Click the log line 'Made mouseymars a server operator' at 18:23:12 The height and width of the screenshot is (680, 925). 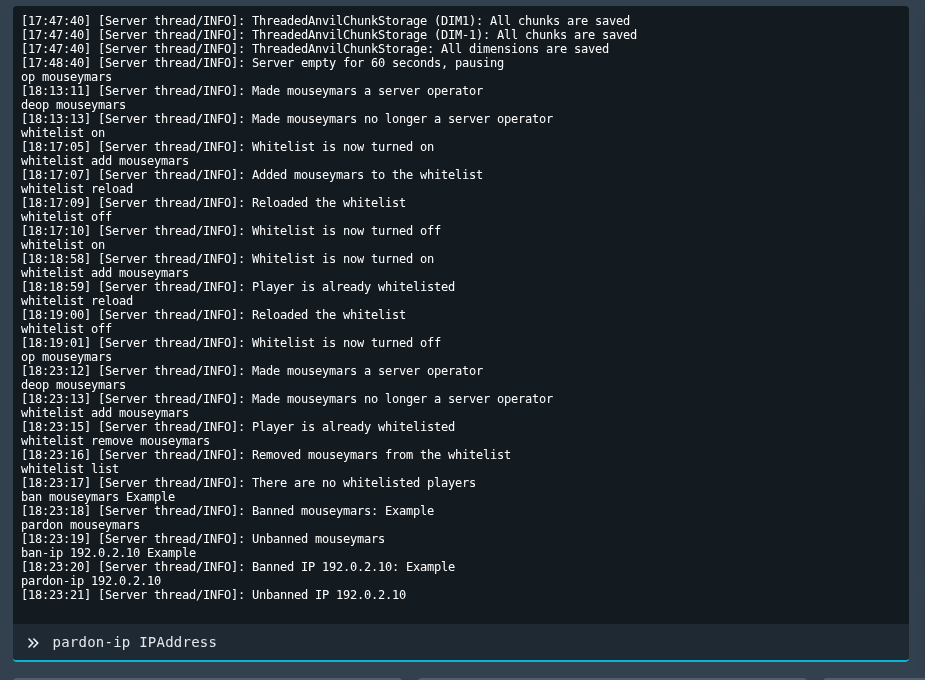point(252,371)
